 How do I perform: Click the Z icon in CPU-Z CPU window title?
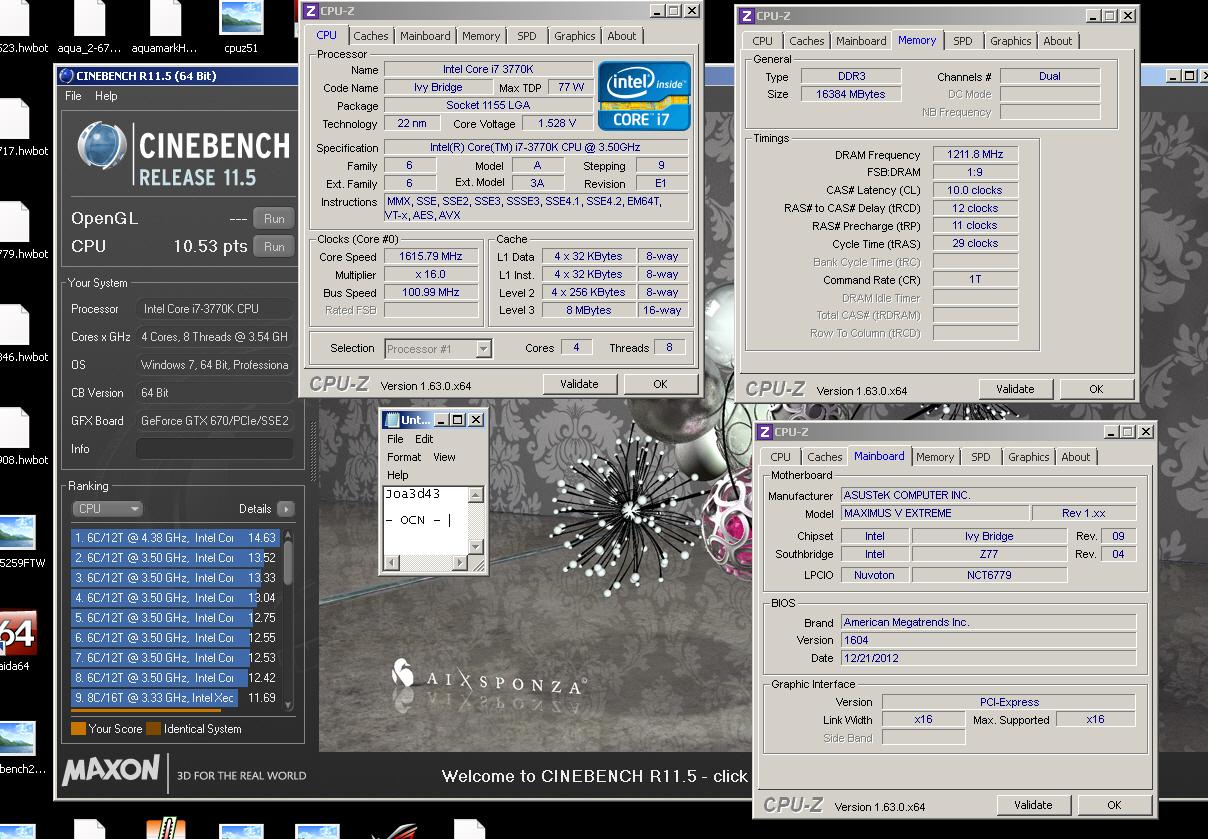click(311, 11)
